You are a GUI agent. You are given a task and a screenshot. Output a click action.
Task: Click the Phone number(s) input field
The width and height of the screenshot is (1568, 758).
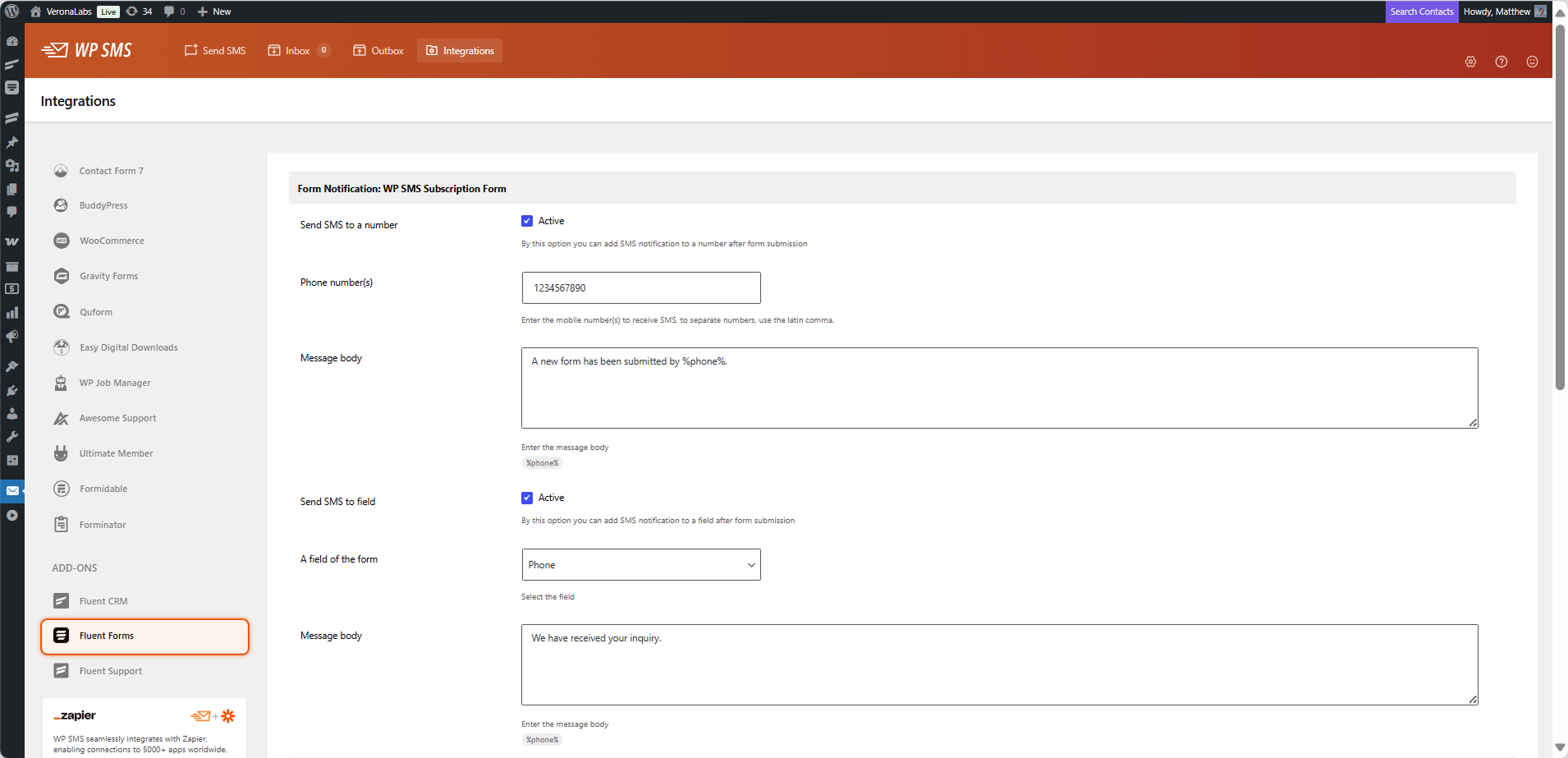[x=641, y=288]
